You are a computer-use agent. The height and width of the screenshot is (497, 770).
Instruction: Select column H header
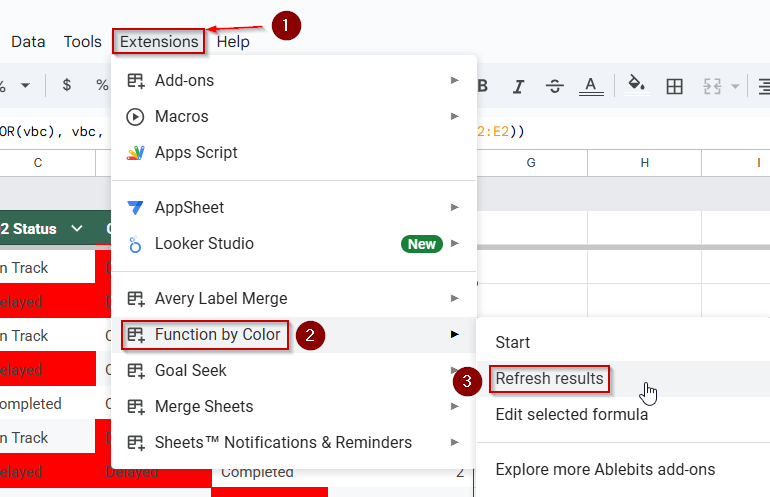point(645,163)
